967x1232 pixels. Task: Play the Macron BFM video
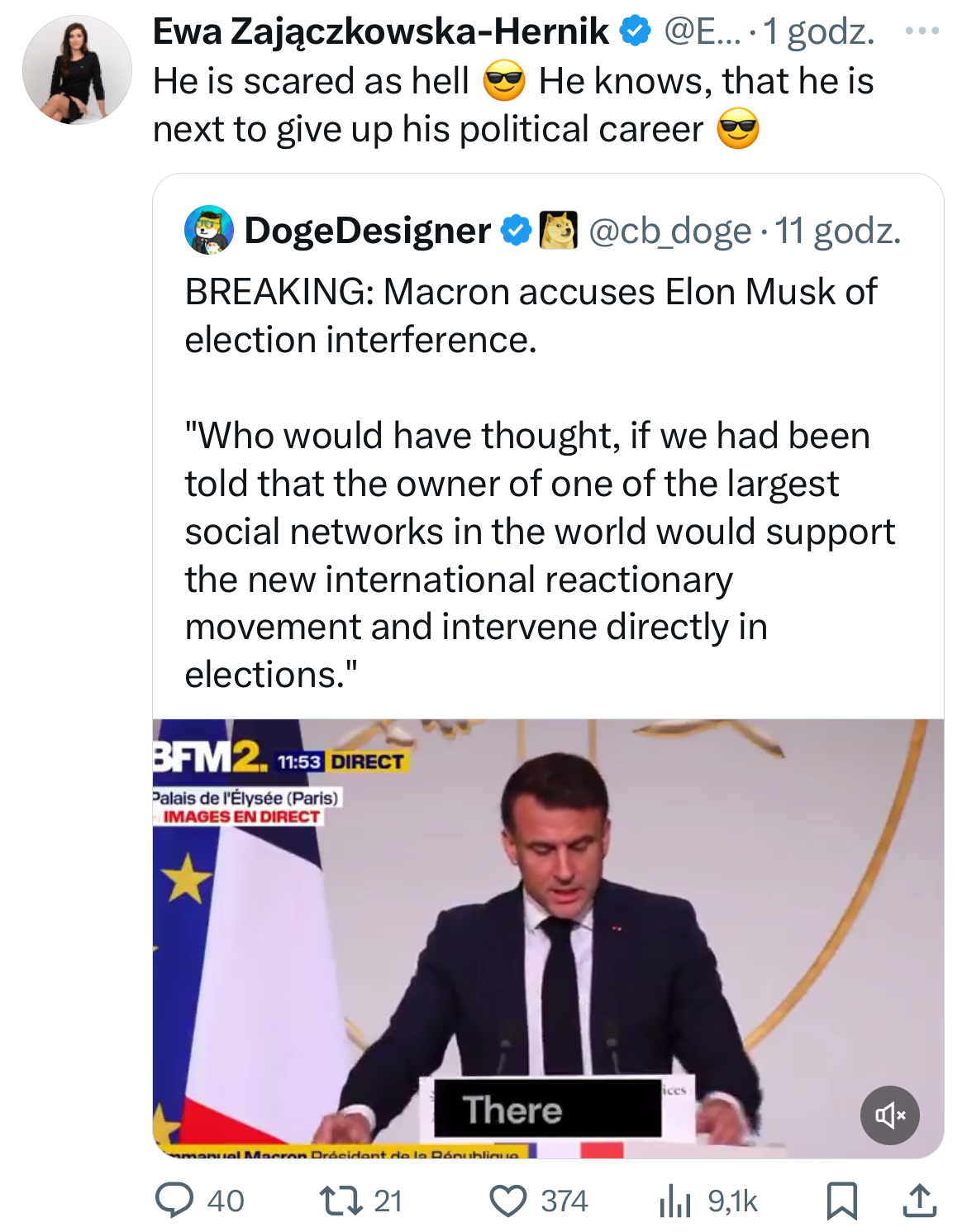(x=547, y=938)
